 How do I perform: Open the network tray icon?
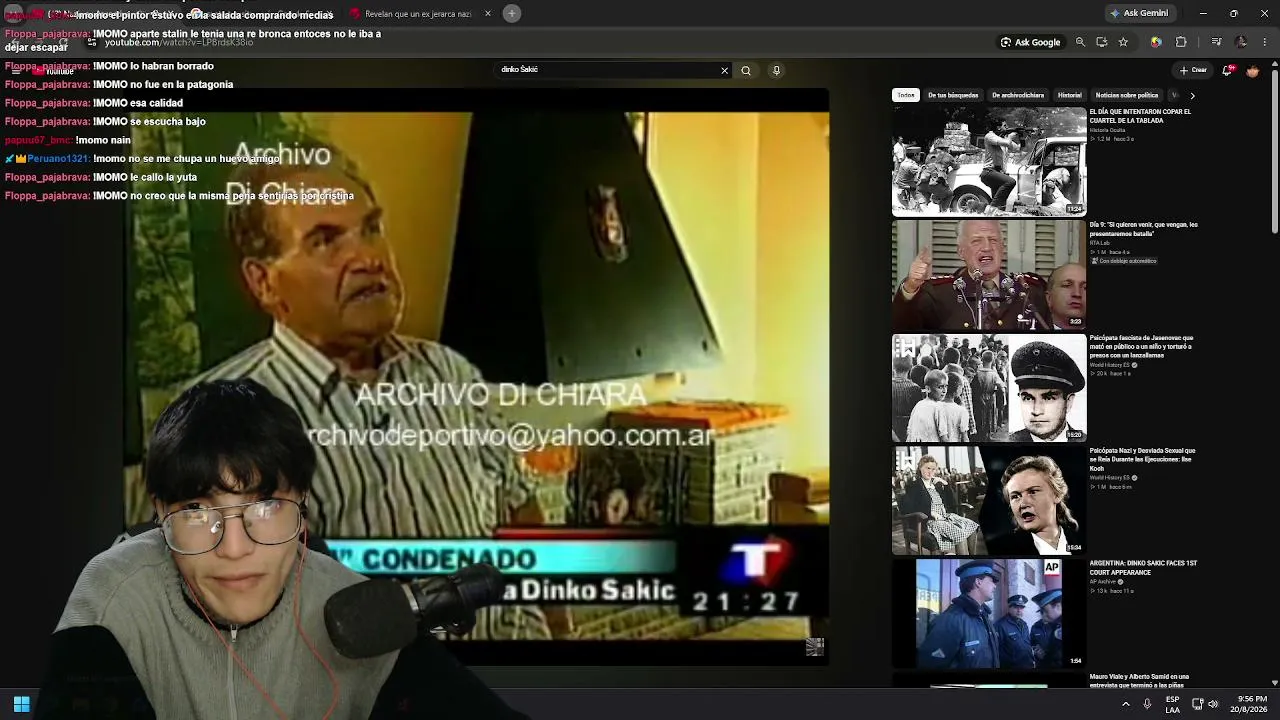pos(1196,704)
